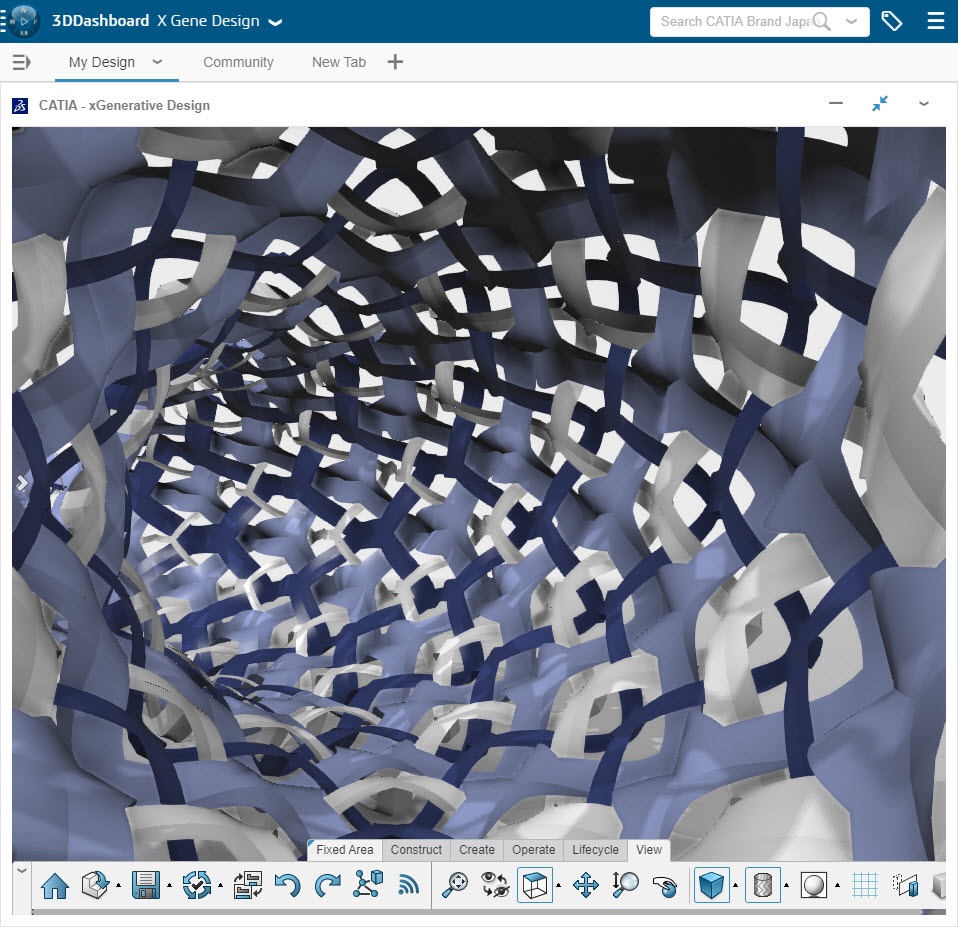Click the CATIA xGenerative Design app icon
Image resolution: width=958 pixels, height=927 pixels.
(x=20, y=106)
